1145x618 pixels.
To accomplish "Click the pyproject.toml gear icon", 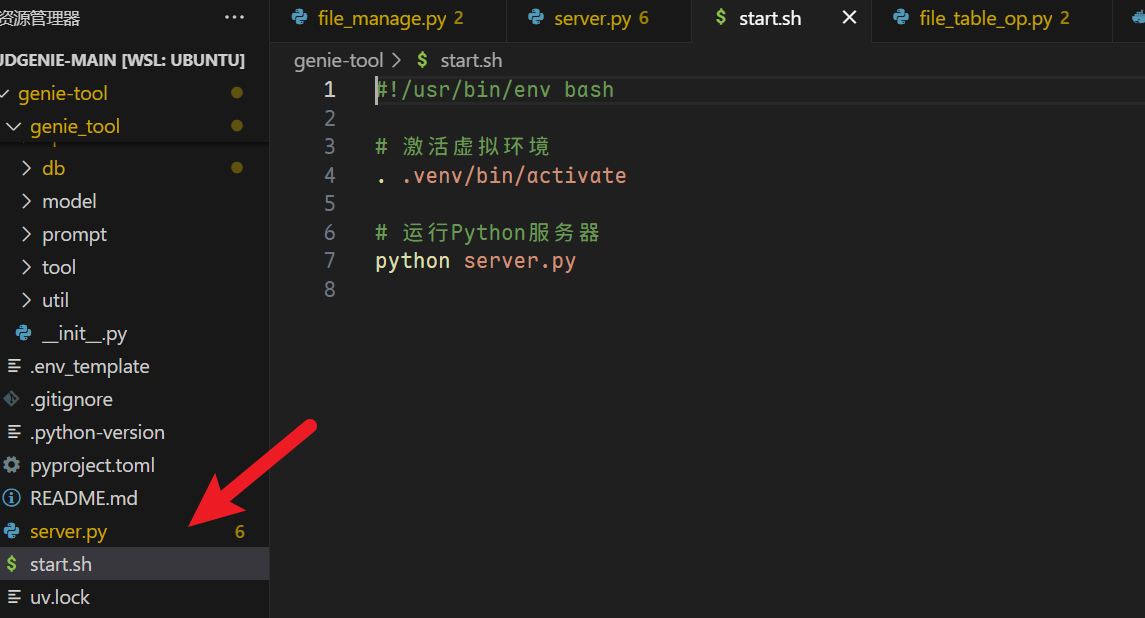I will click(12, 465).
